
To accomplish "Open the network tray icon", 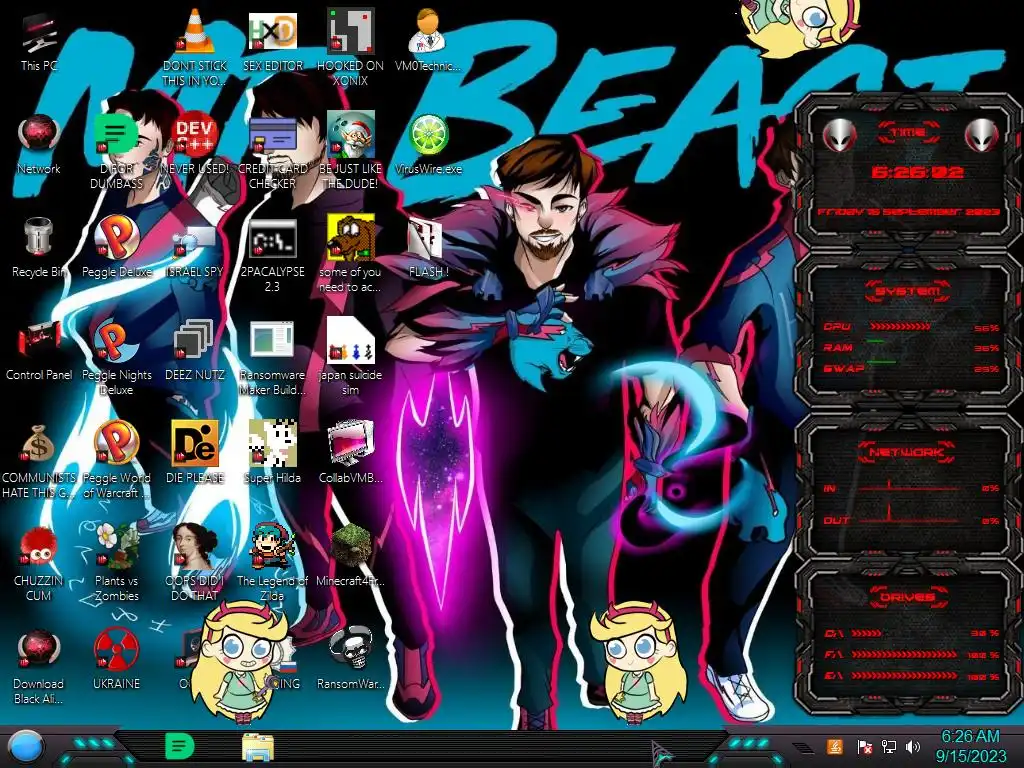I will [888, 746].
